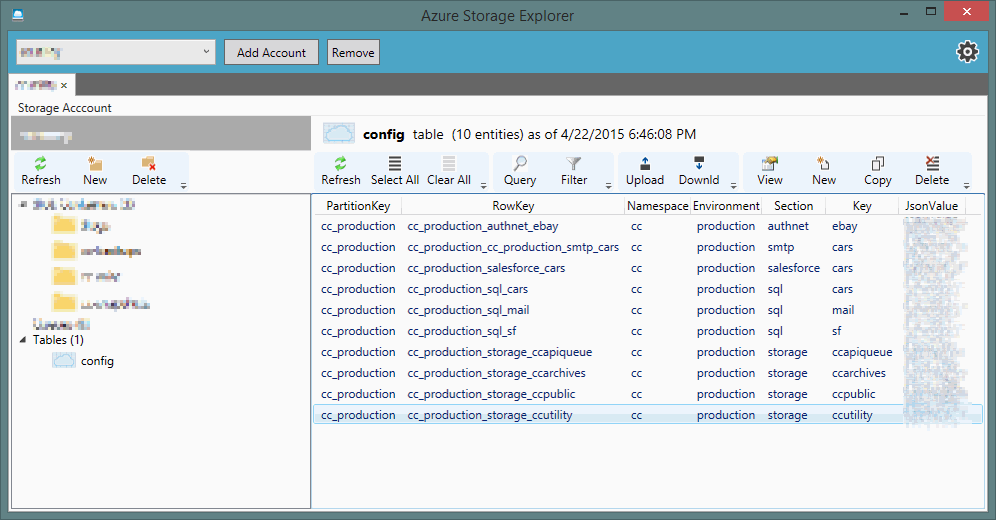Click the app icon in the title bar
The width and height of the screenshot is (996, 520).
[x=18, y=15]
